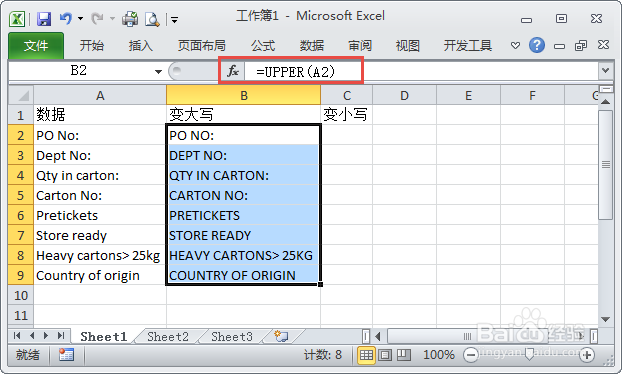Click the Print Preview icon
622x374 pixels.
point(152,19)
